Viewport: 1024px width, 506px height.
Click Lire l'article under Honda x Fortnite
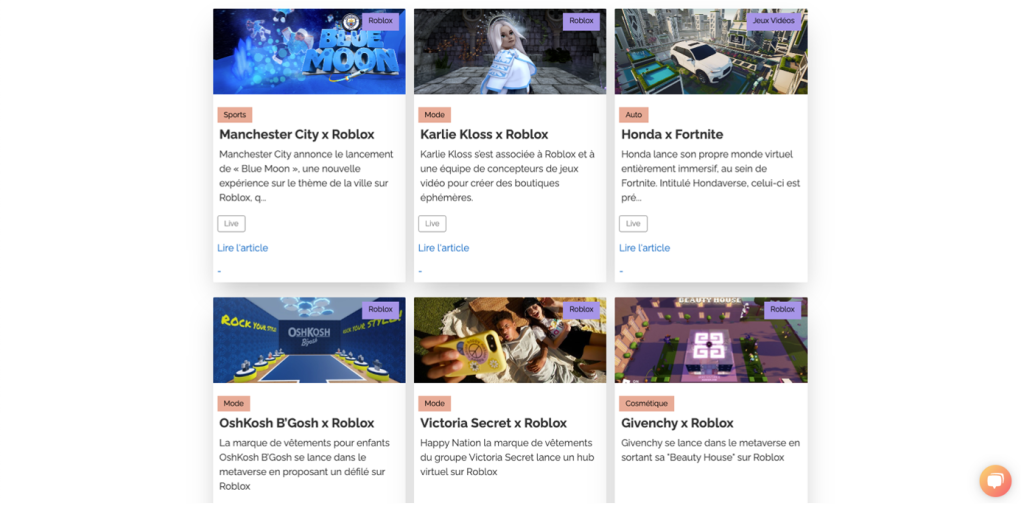click(645, 248)
